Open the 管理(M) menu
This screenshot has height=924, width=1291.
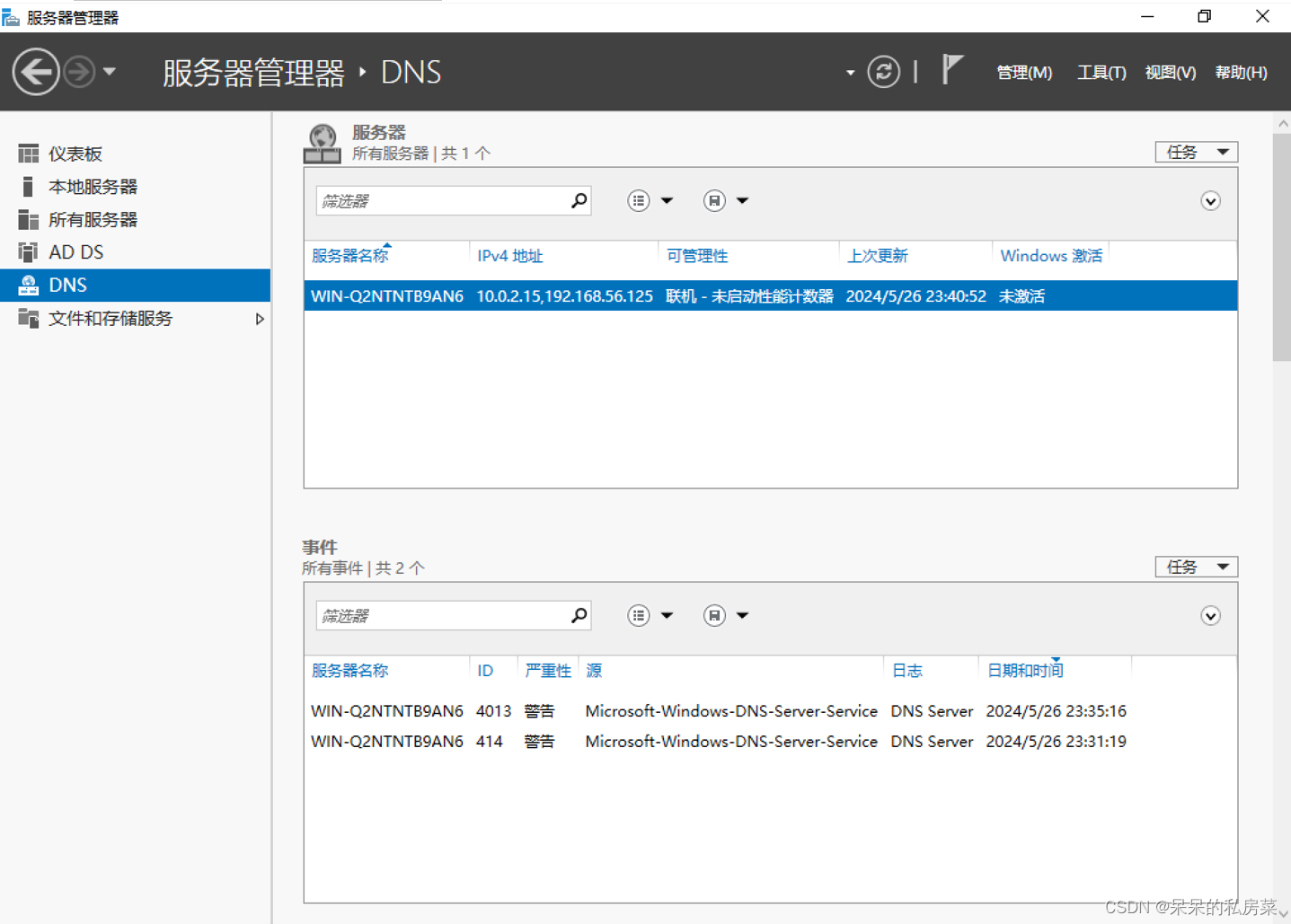tap(1024, 73)
